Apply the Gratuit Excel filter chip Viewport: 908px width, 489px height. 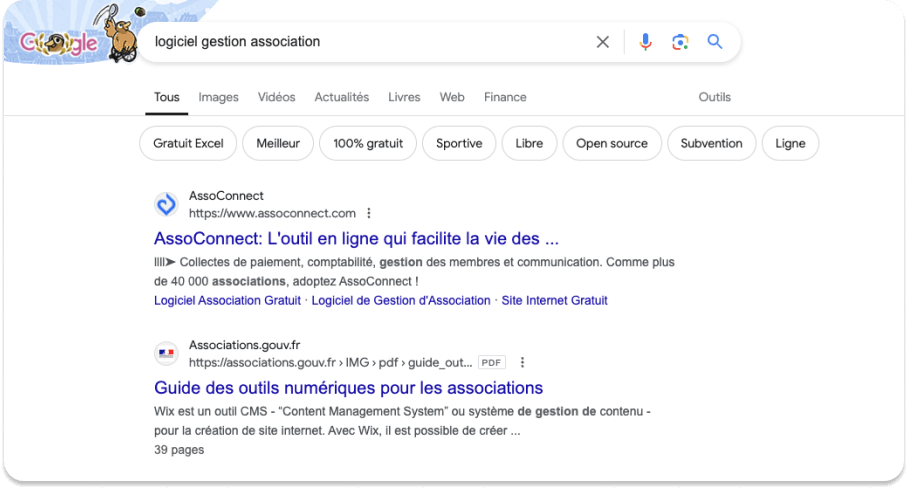point(188,143)
